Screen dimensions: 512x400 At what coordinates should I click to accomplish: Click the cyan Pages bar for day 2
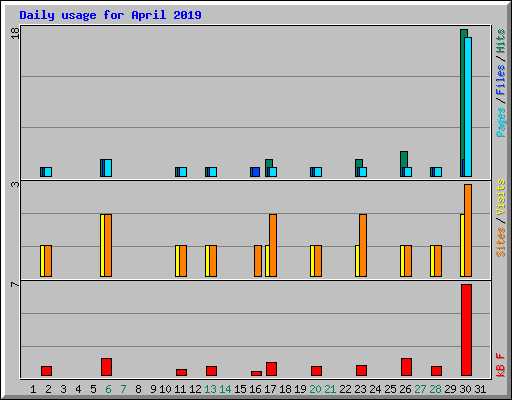pos(48,172)
